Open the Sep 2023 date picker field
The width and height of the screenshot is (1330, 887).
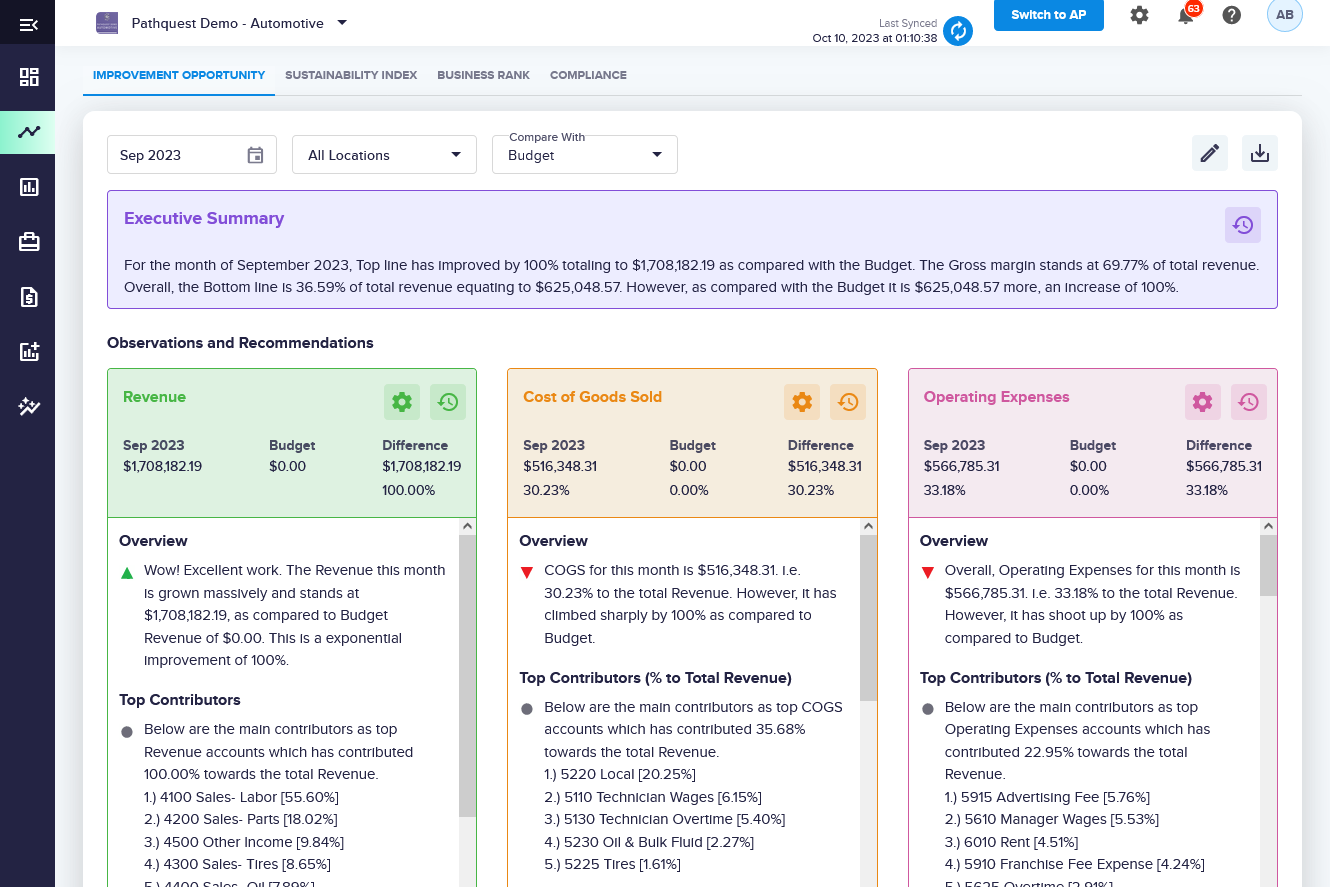191,154
